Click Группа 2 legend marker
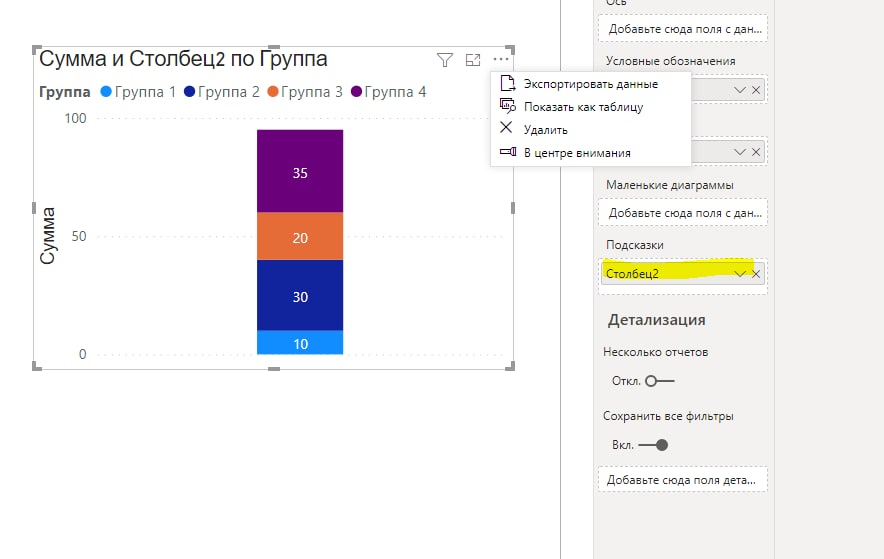 pyautogui.click(x=189, y=91)
